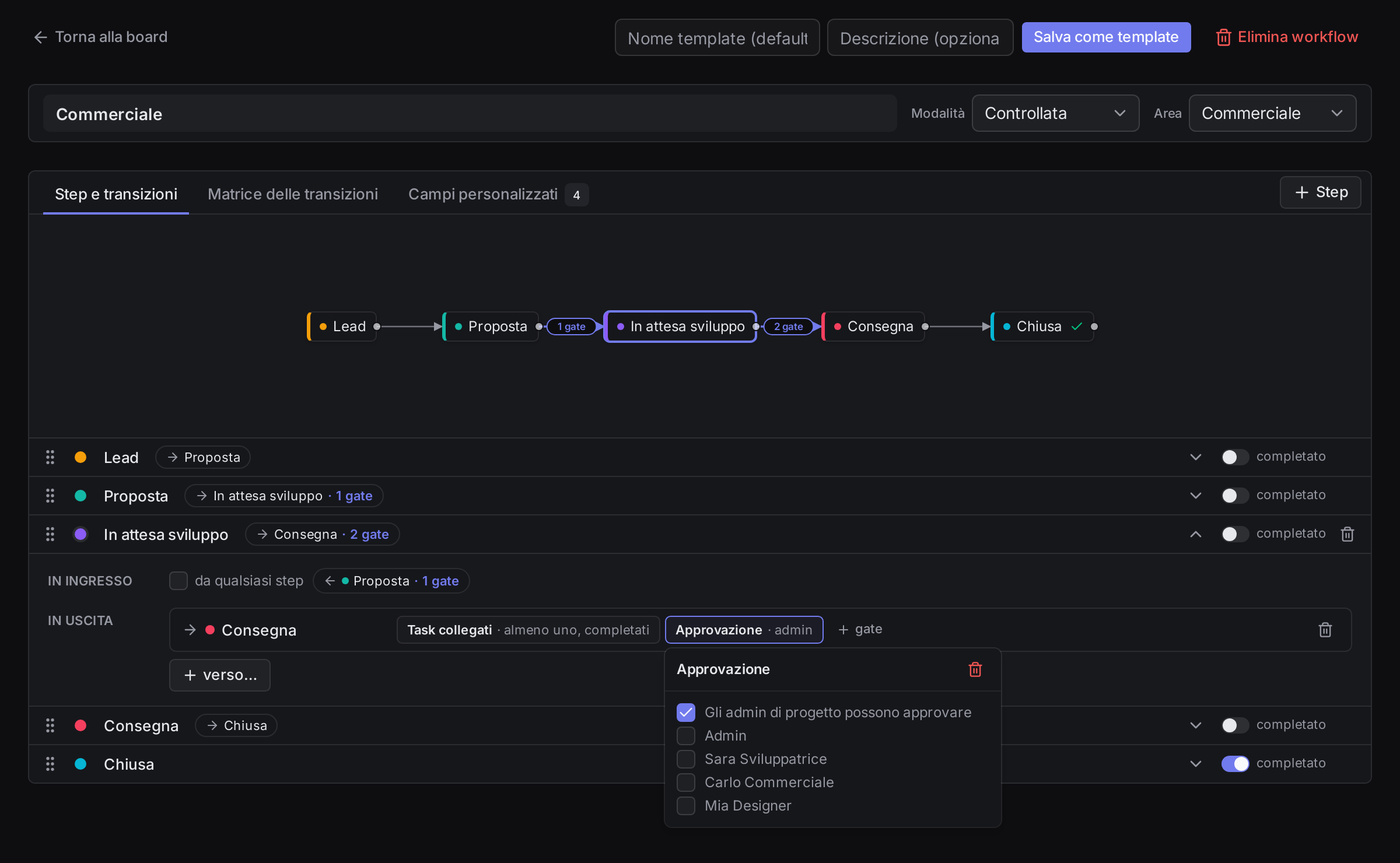Open the Campi personalizzati tab
The height and width of the screenshot is (863, 1400).
[x=498, y=194]
